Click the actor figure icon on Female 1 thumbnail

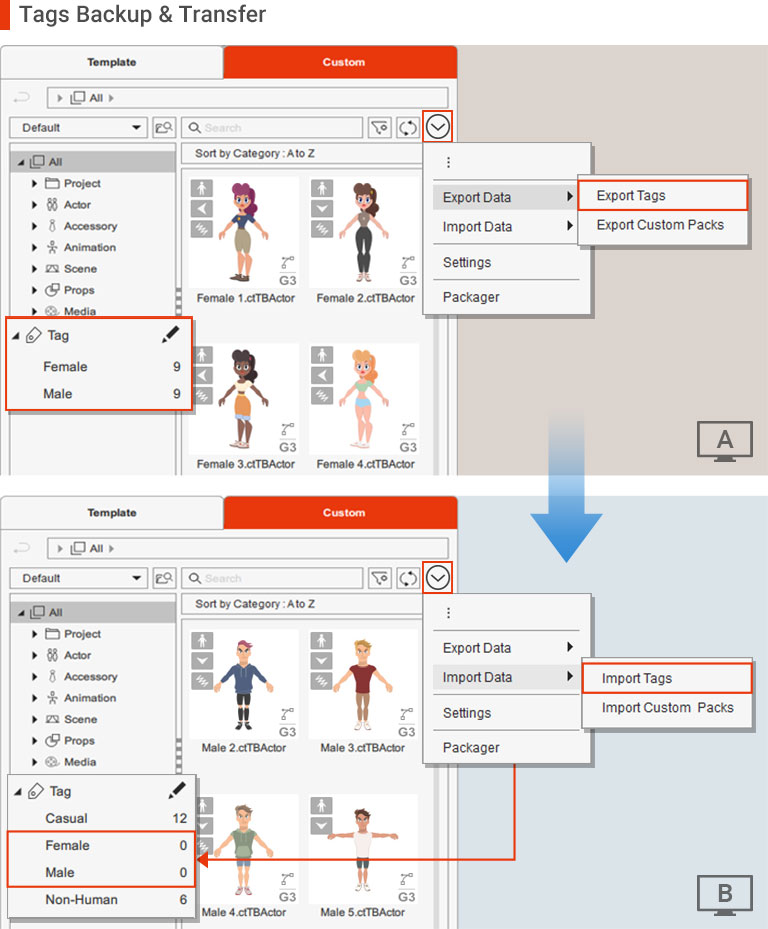coord(202,188)
